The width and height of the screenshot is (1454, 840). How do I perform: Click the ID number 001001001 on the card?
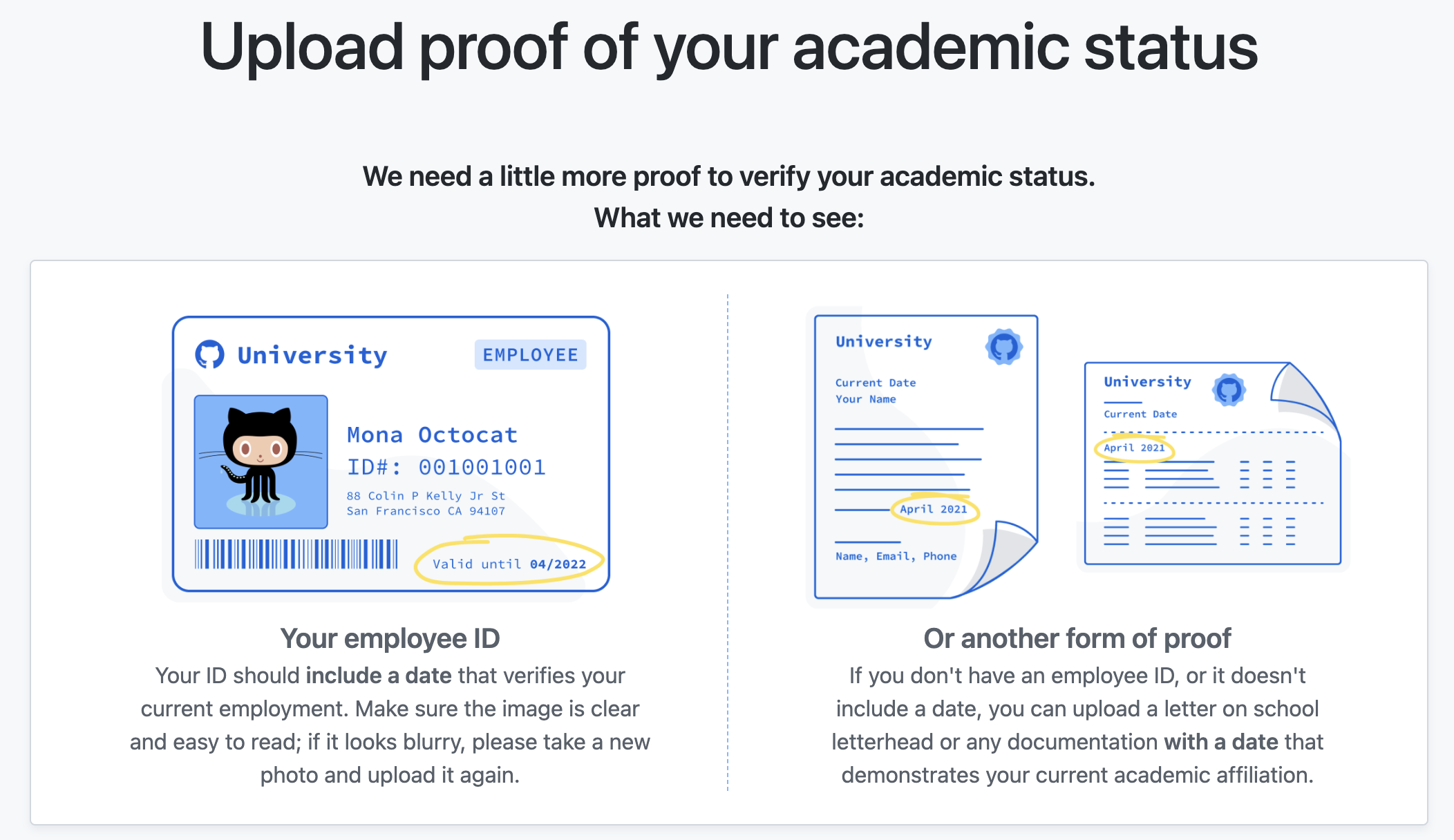pyautogui.click(x=482, y=467)
